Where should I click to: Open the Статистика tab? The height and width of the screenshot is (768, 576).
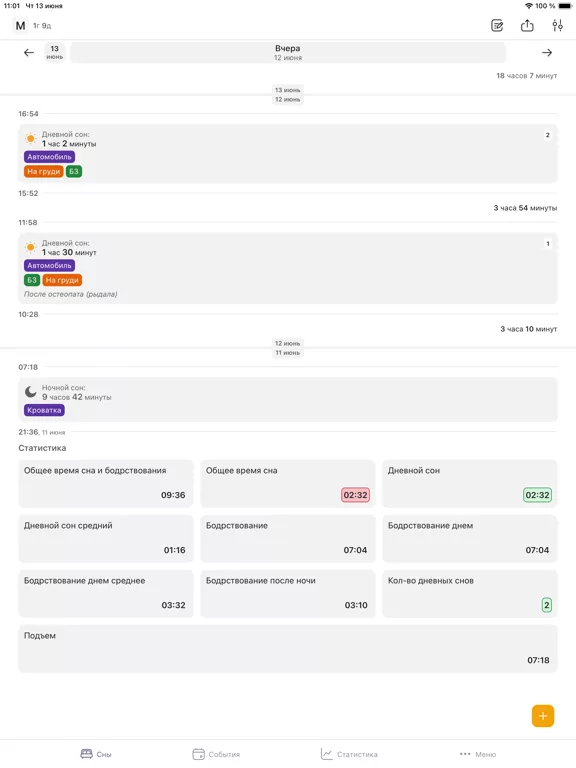[349, 754]
